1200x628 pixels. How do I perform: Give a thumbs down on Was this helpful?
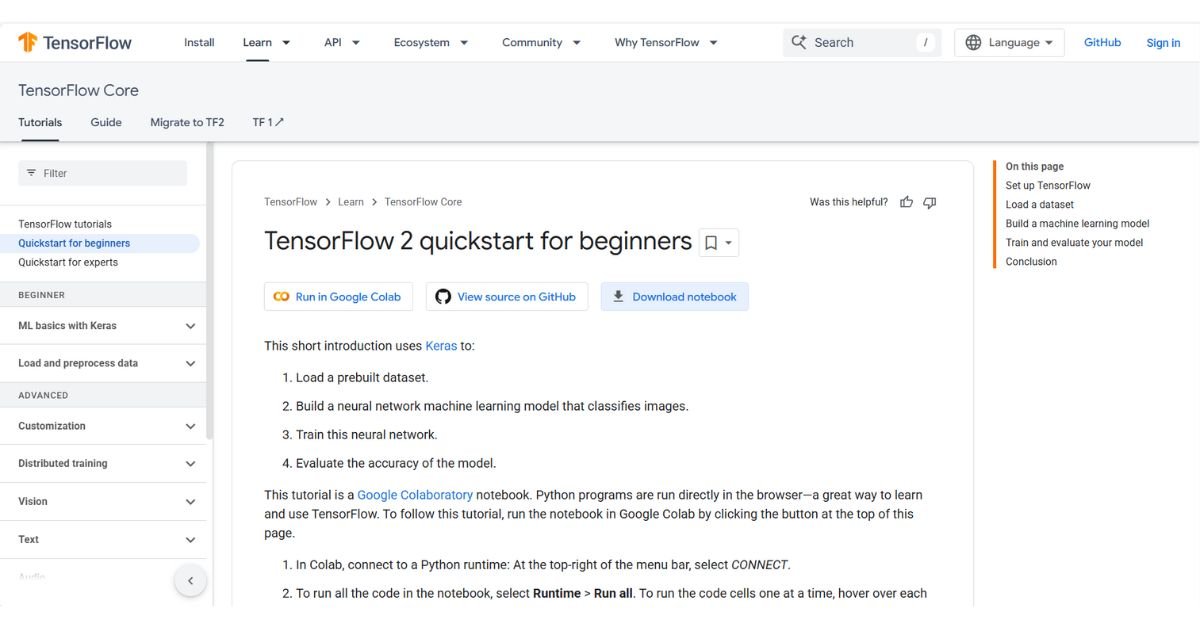929,201
